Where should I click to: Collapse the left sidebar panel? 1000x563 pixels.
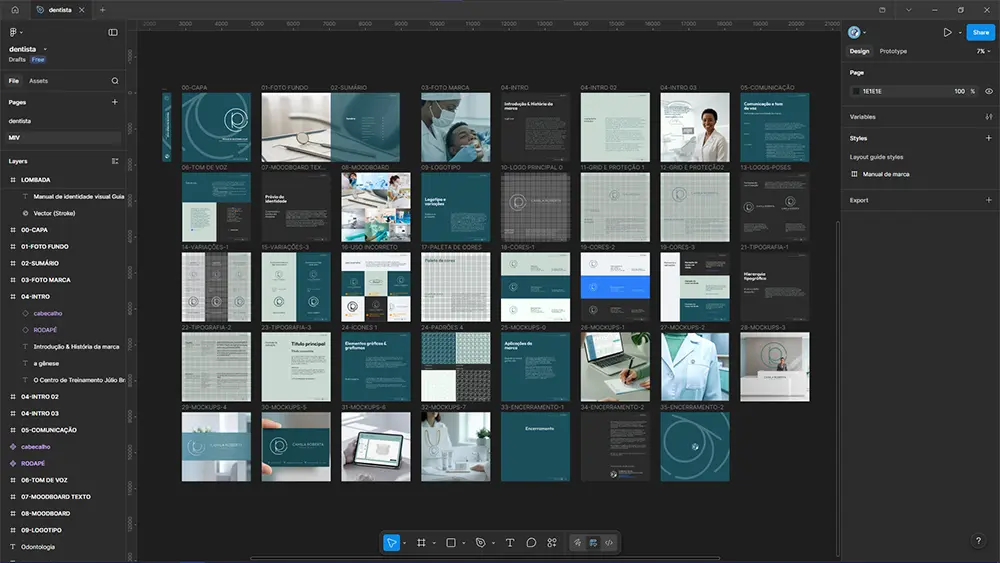point(113,32)
